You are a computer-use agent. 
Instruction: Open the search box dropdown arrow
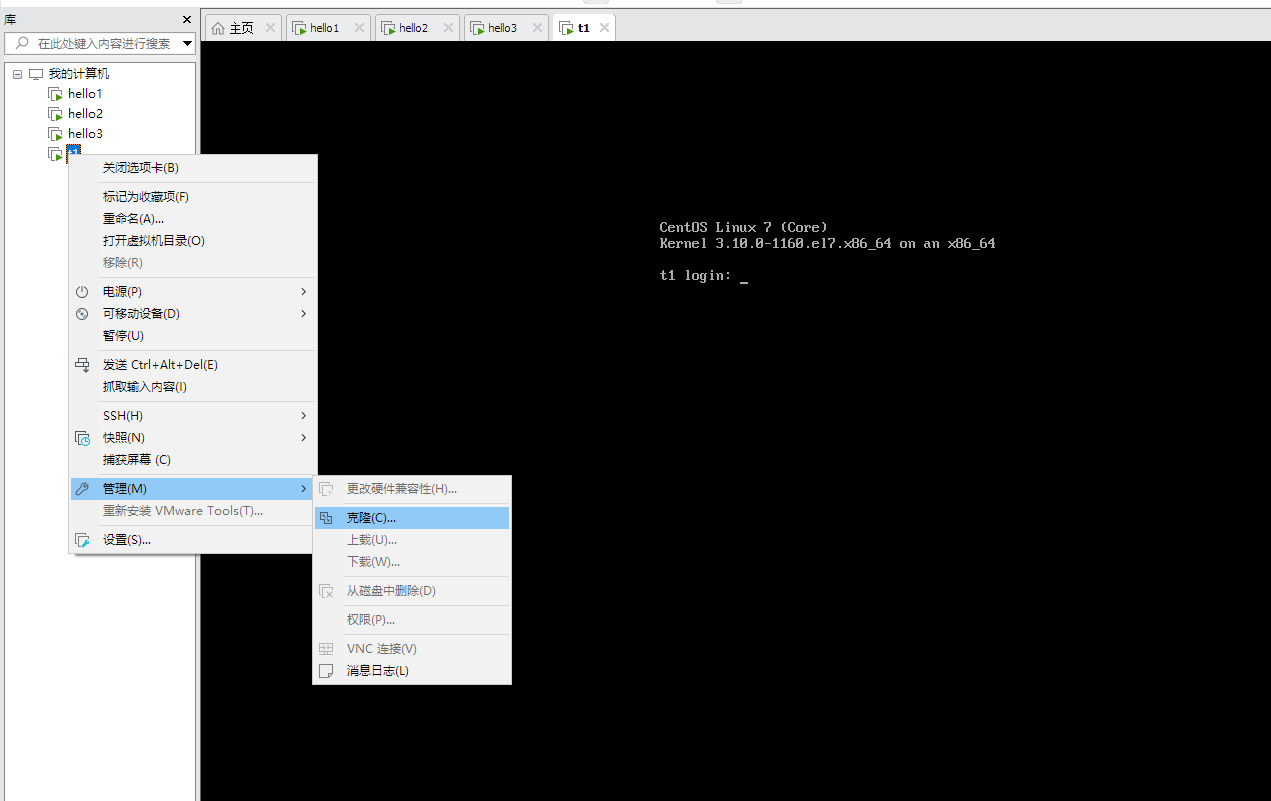tap(187, 44)
